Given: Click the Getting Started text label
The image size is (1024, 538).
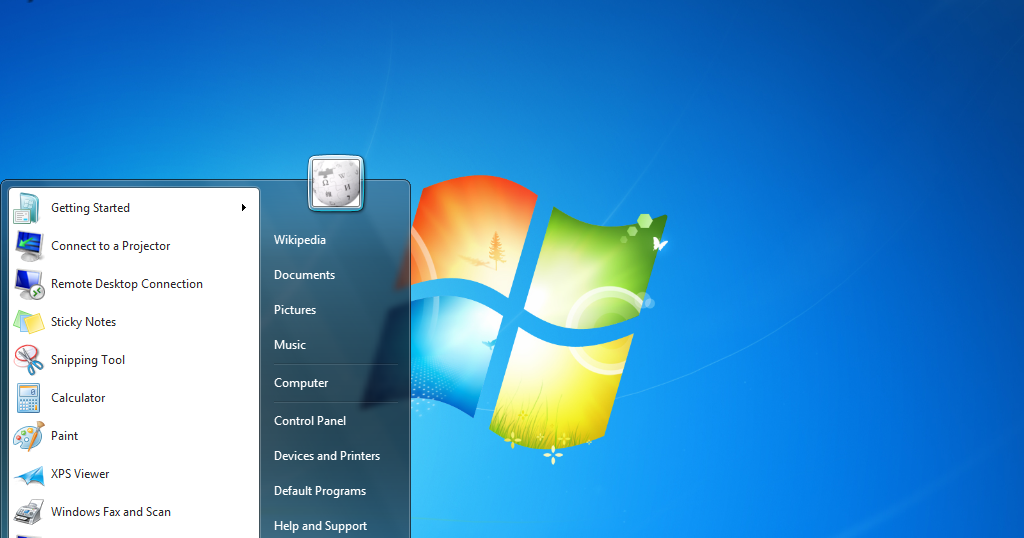Looking at the screenshot, I should 90,208.
